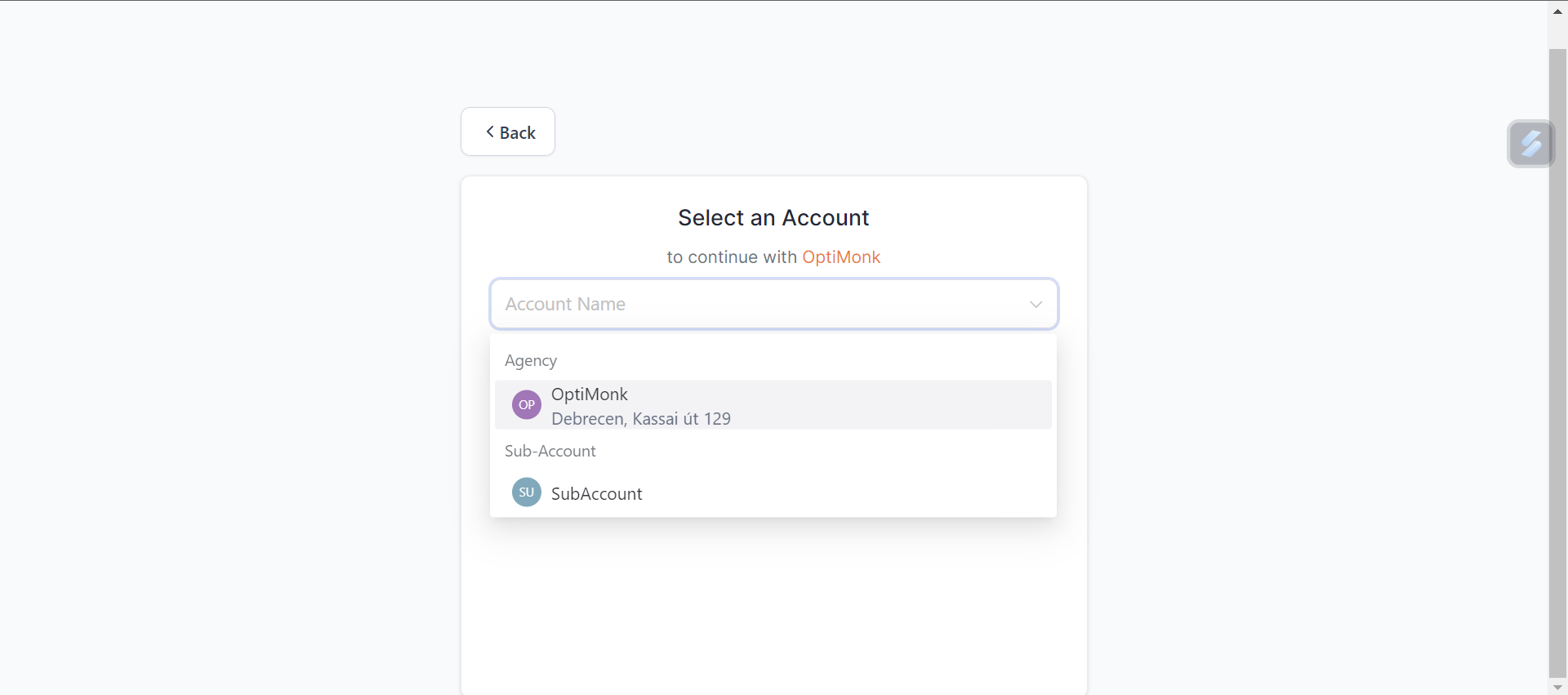1568x695 pixels.
Task: Open the orange OptiMonk link
Action: [841, 257]
